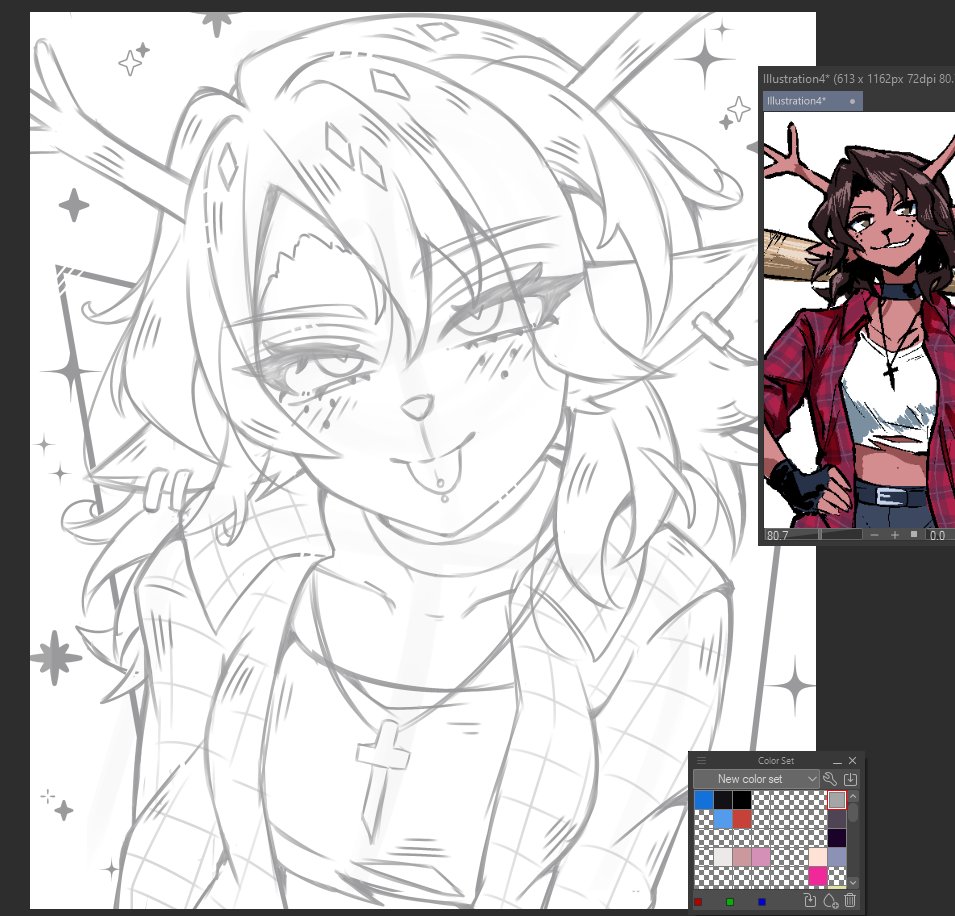Select the orchid pink swatch
The width and height of the screenshot is (955, 916).
tap(761, 857)
